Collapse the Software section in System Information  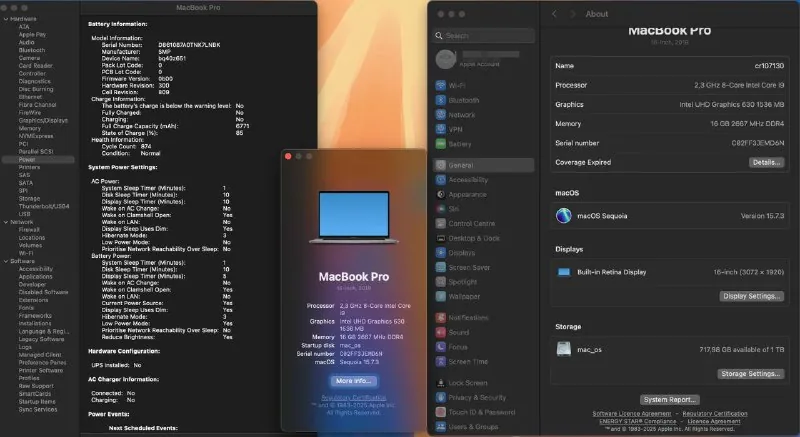point(6,261)
